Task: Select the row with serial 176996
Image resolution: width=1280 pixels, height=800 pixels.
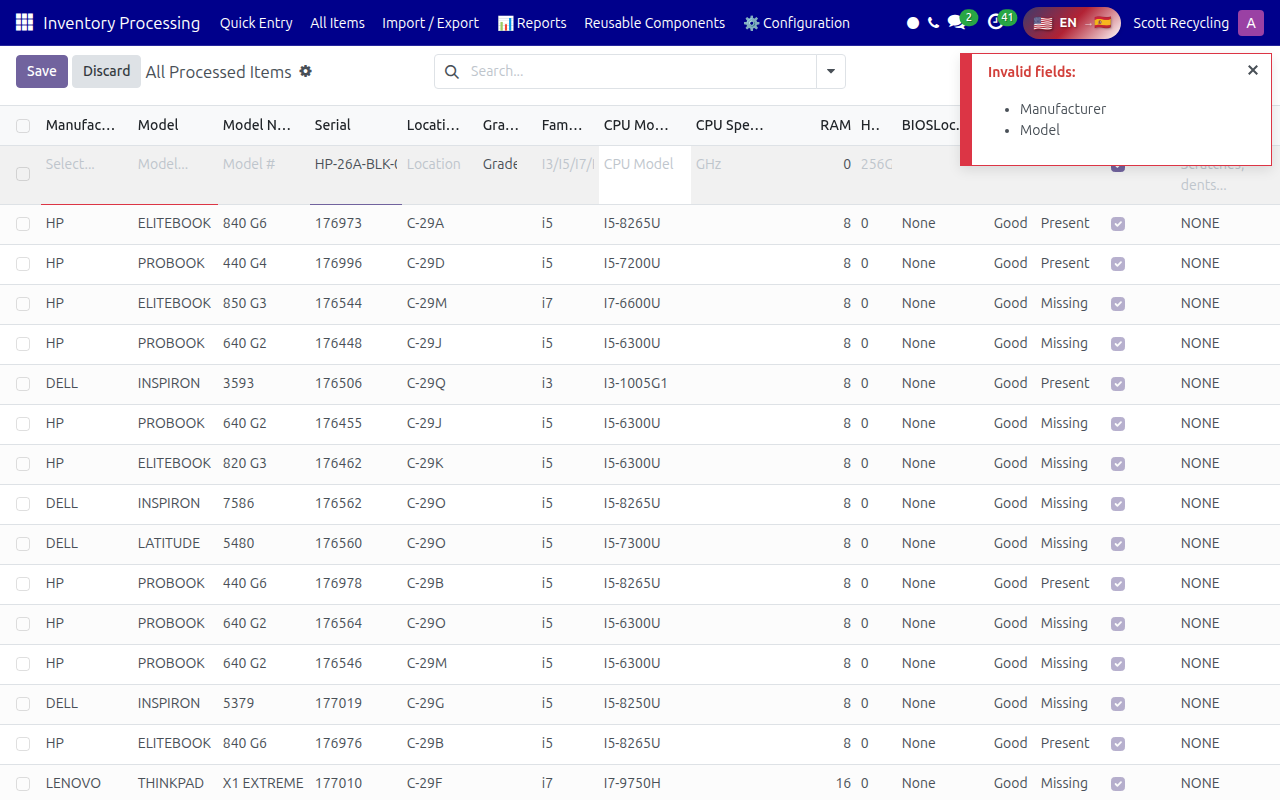Action: 23,264
